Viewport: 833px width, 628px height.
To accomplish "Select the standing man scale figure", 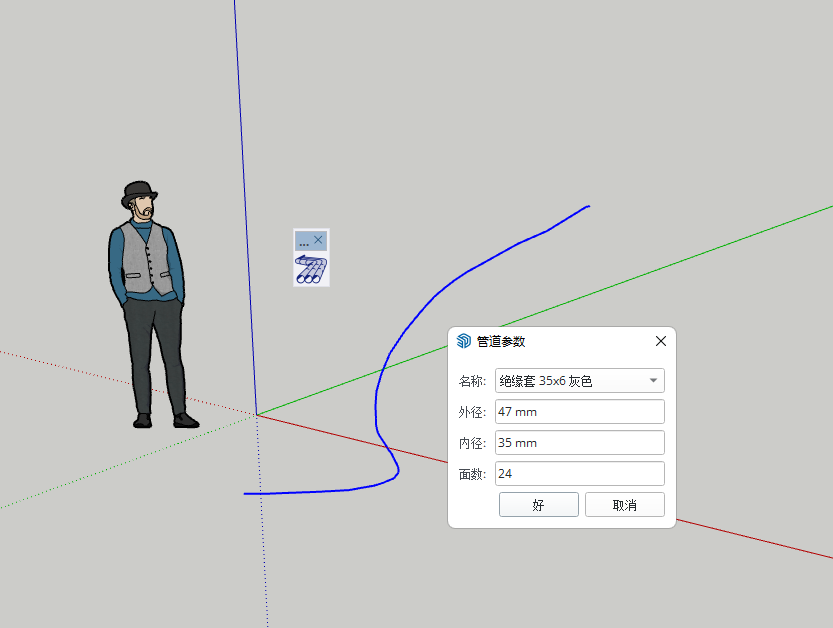I will (x=148, y=300).
